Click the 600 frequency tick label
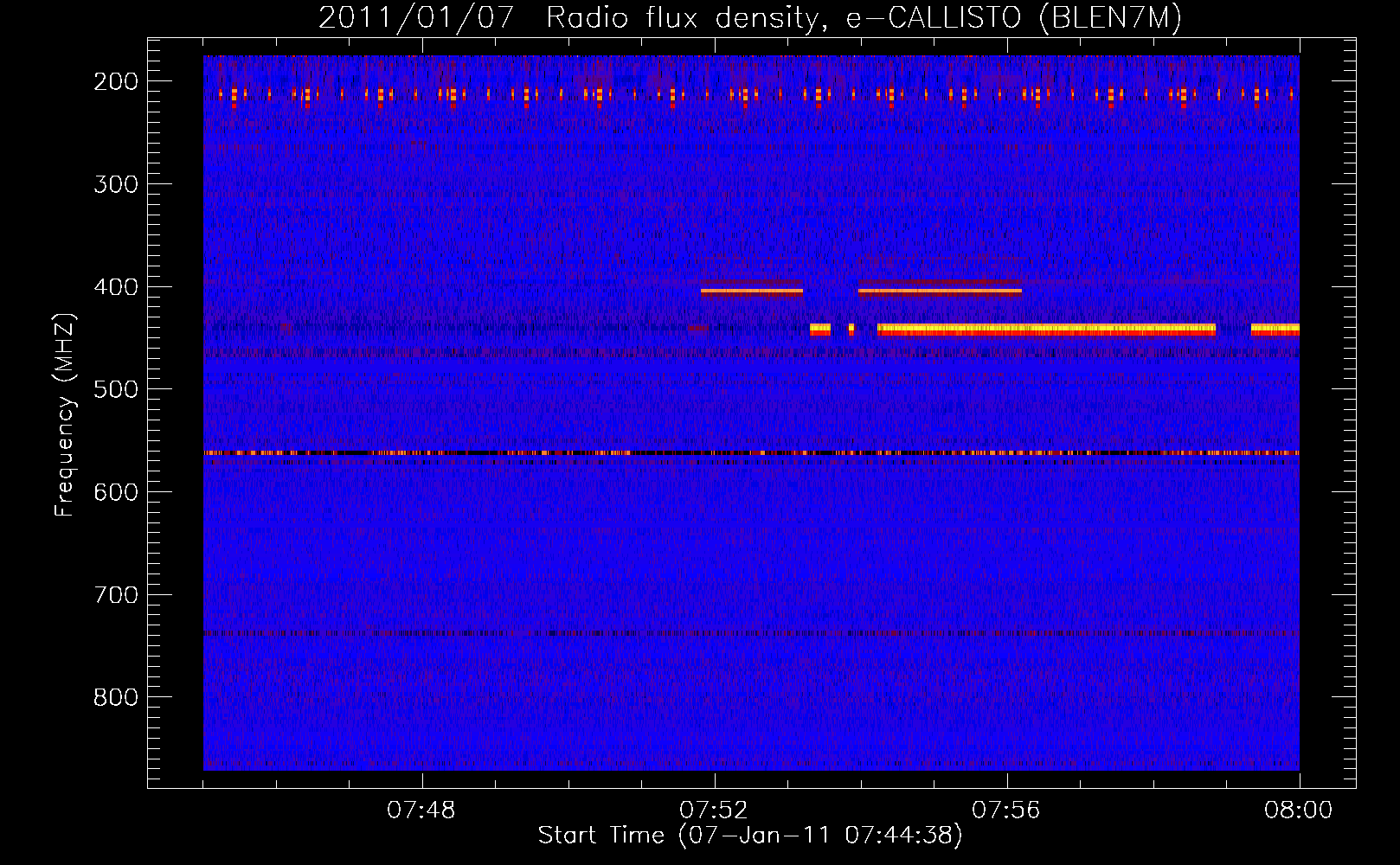This screenshot has height=865, width=1400. pyautogui.click(x=115, y=492)
